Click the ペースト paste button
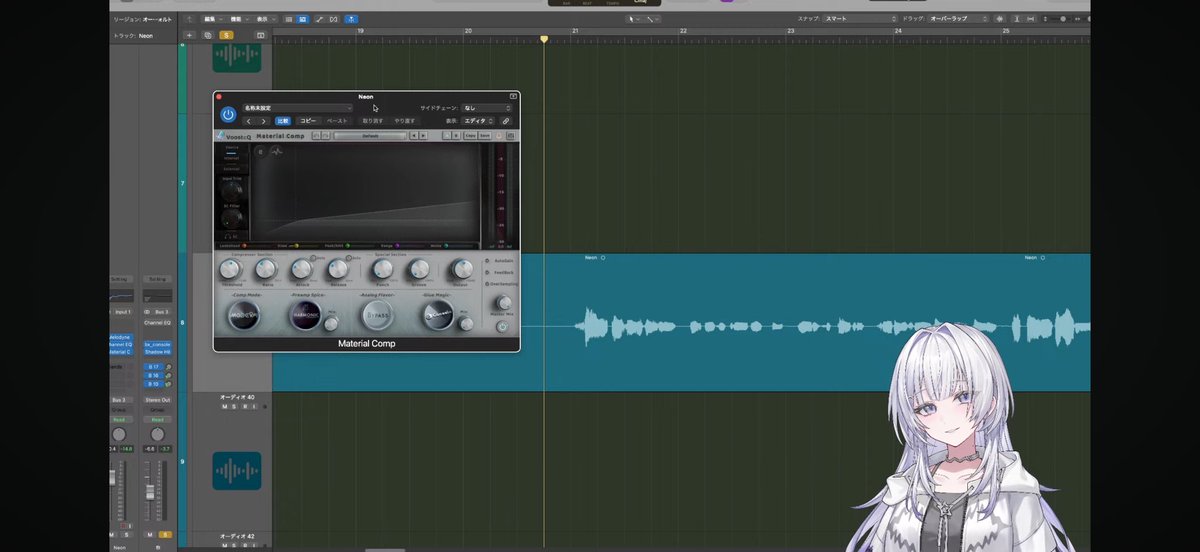The image size is (1200, 552). [338, 120]
